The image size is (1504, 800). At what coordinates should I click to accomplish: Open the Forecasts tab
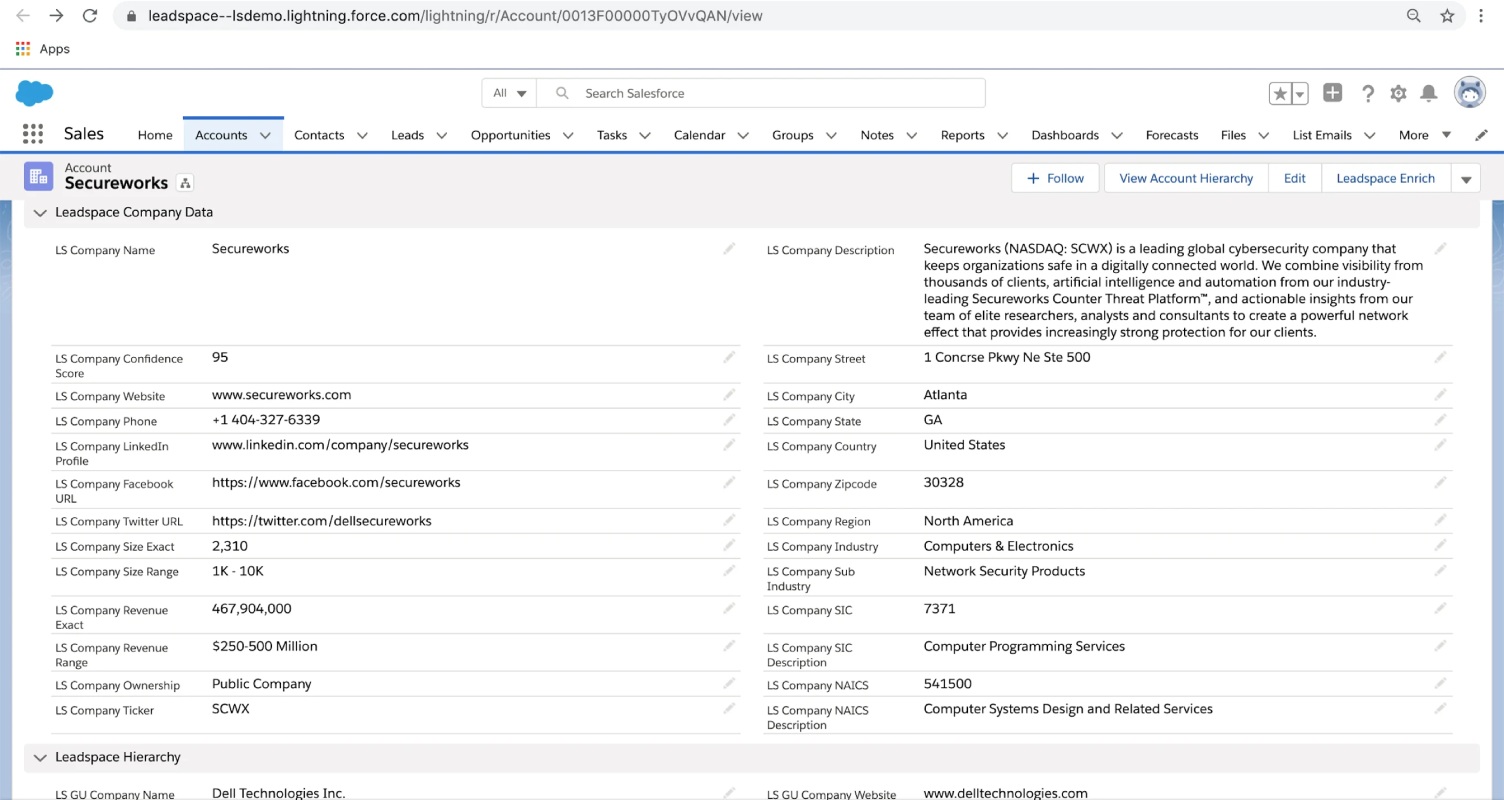click(1172, 135)
